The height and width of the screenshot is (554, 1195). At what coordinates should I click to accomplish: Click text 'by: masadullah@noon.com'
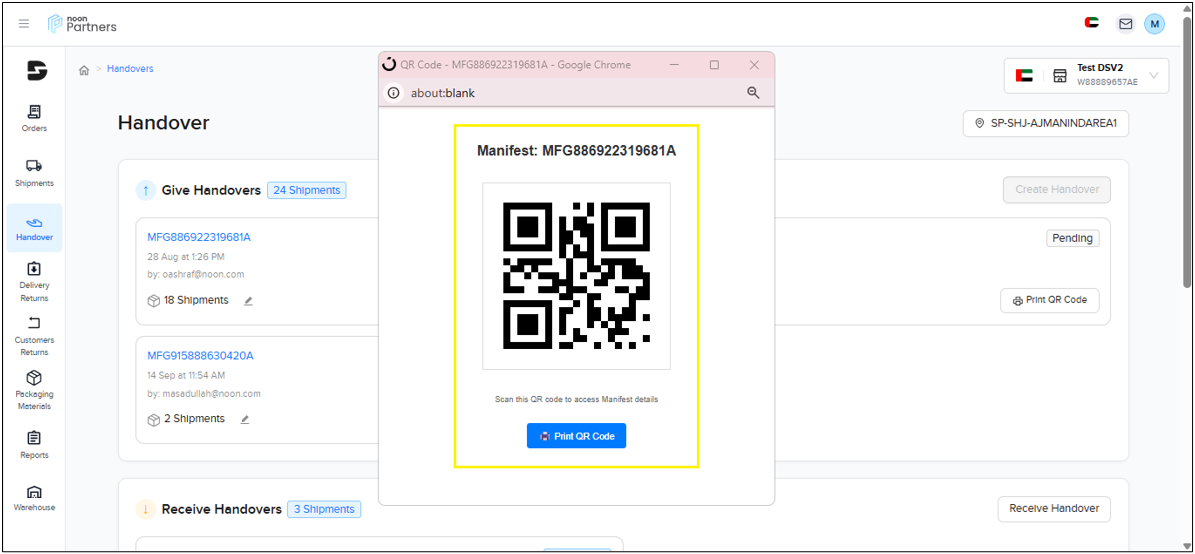coord(204,394)
